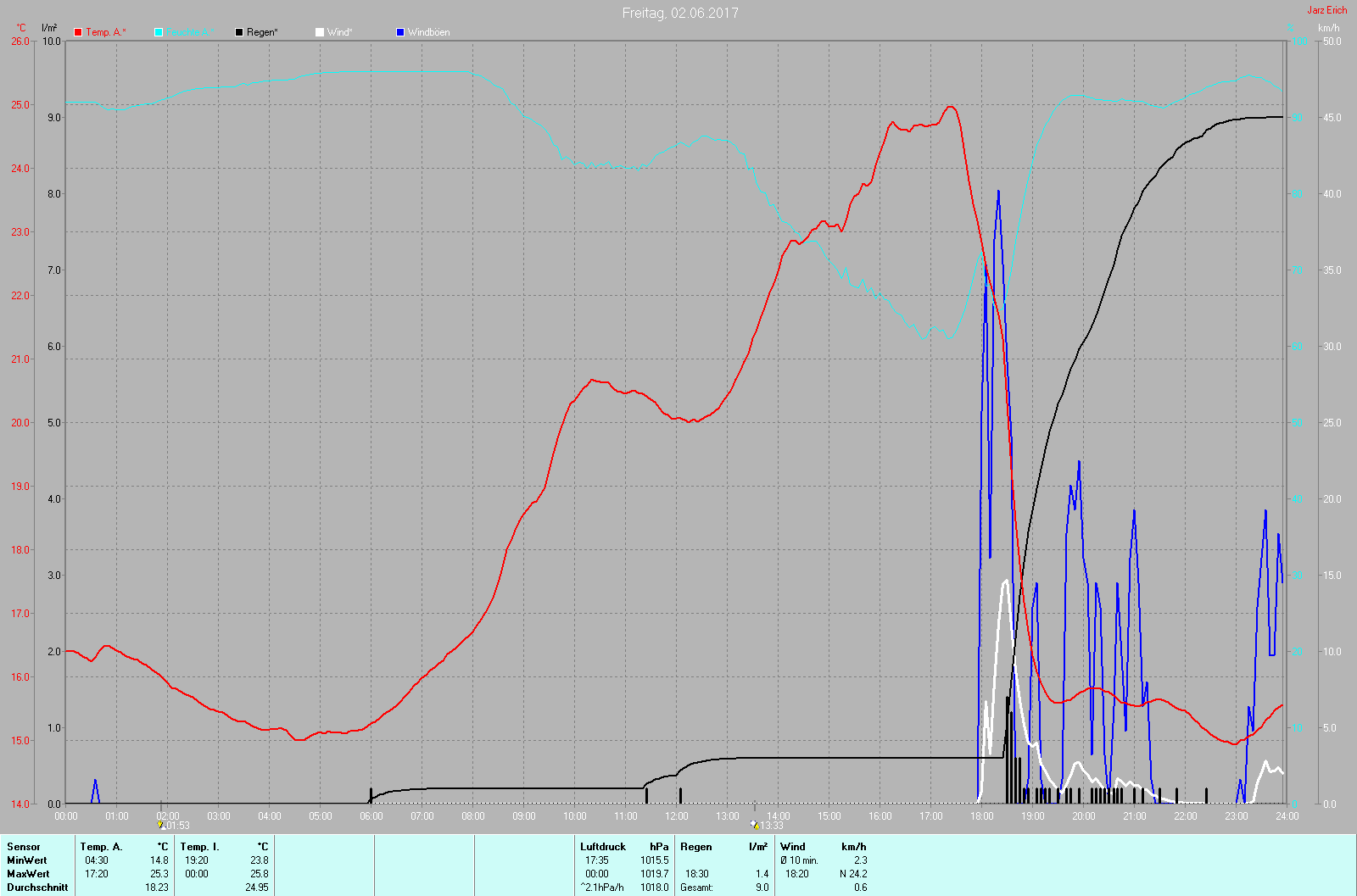
Task: Click the wind max time 18:20
Action: [797, 874]
